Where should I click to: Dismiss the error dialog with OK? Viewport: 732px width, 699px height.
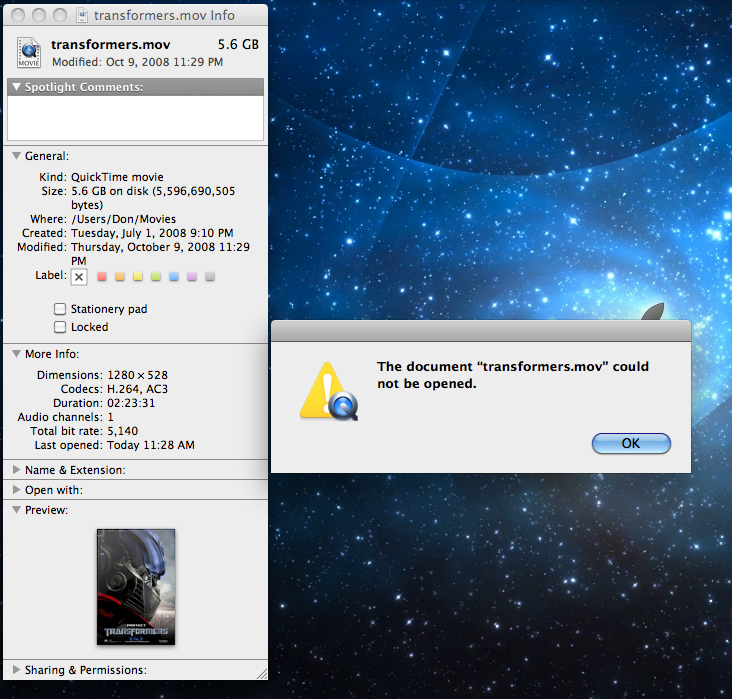[x=631, y=443]
